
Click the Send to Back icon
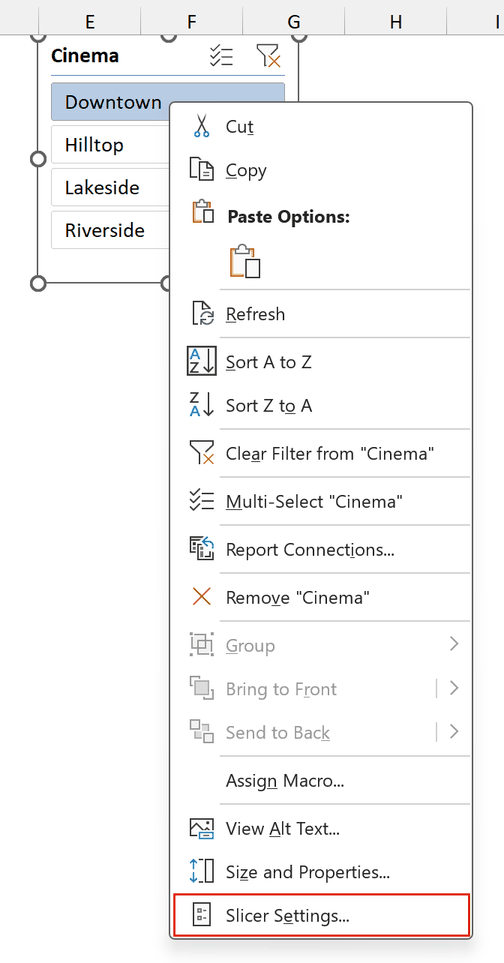[x=201, y=731]
